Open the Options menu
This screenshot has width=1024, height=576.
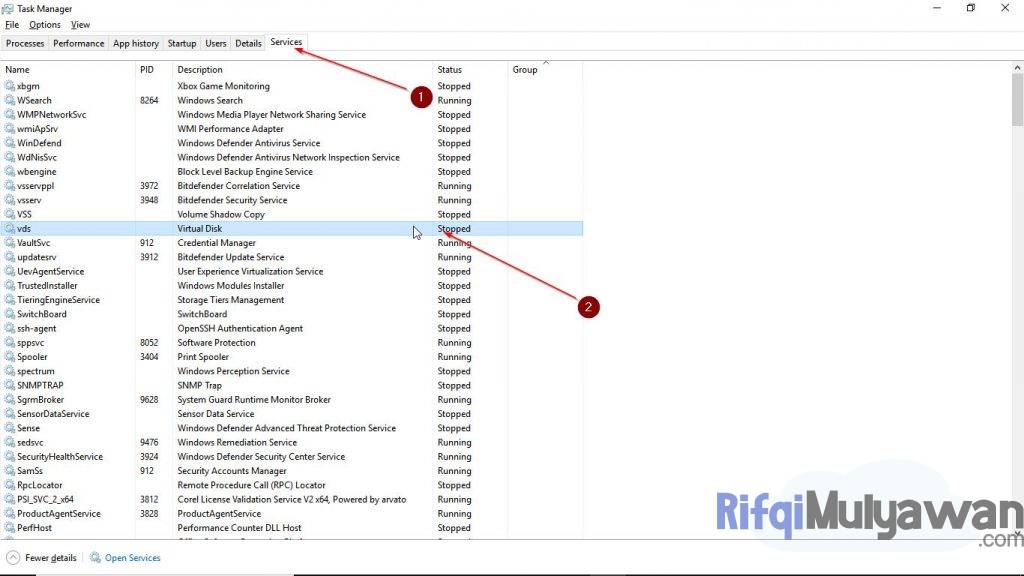[x=45, y=24]
